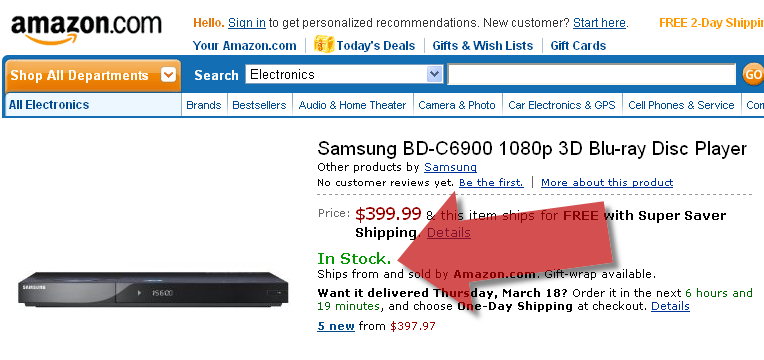Viewport: 764px width, 360px height.
Task: Open the Sign in link
Action: tap(247, 23)
